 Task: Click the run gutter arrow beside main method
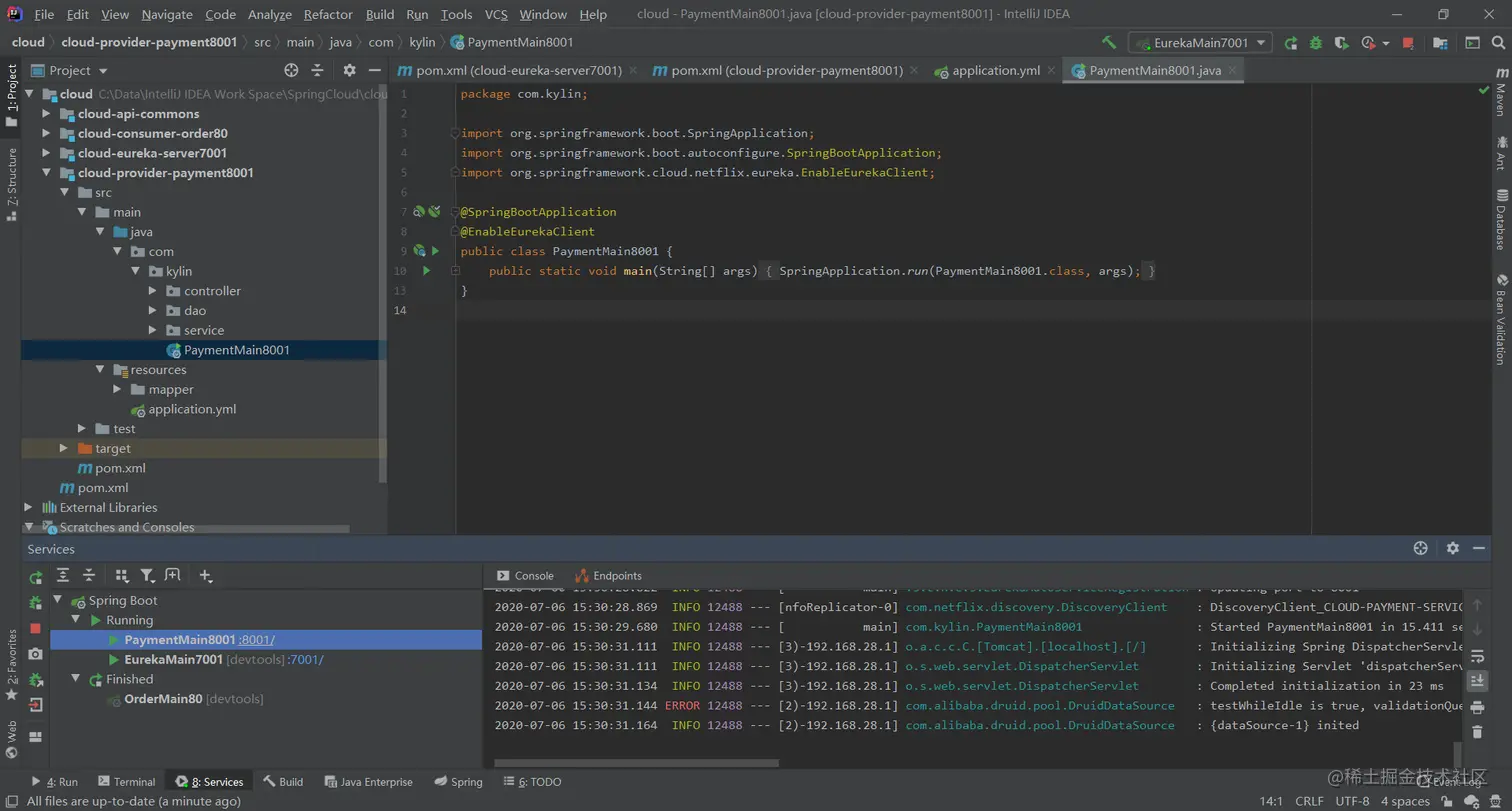click(426, 271)
